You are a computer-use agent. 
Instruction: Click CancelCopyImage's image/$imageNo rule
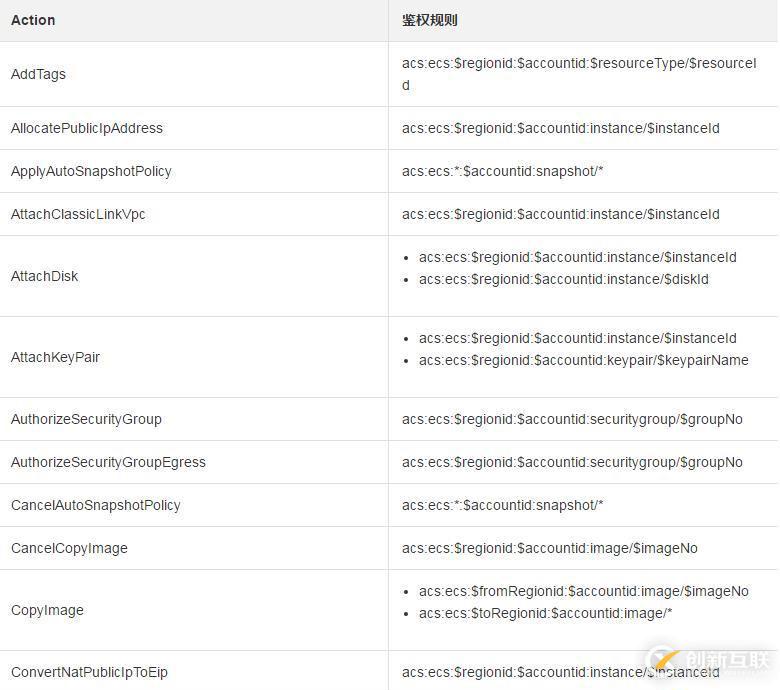point(550,548)
